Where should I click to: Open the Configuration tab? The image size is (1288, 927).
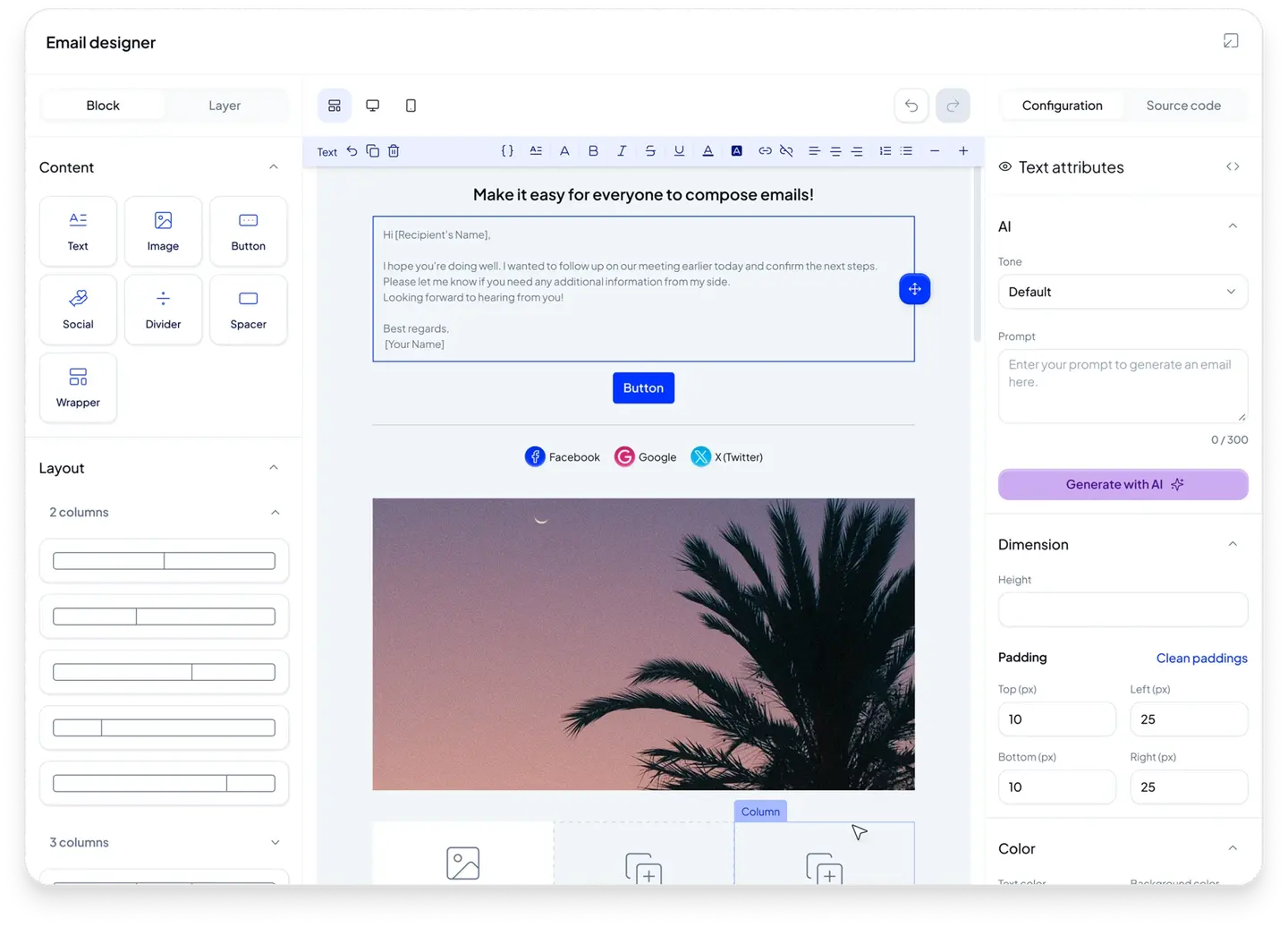pos(1062,106)
